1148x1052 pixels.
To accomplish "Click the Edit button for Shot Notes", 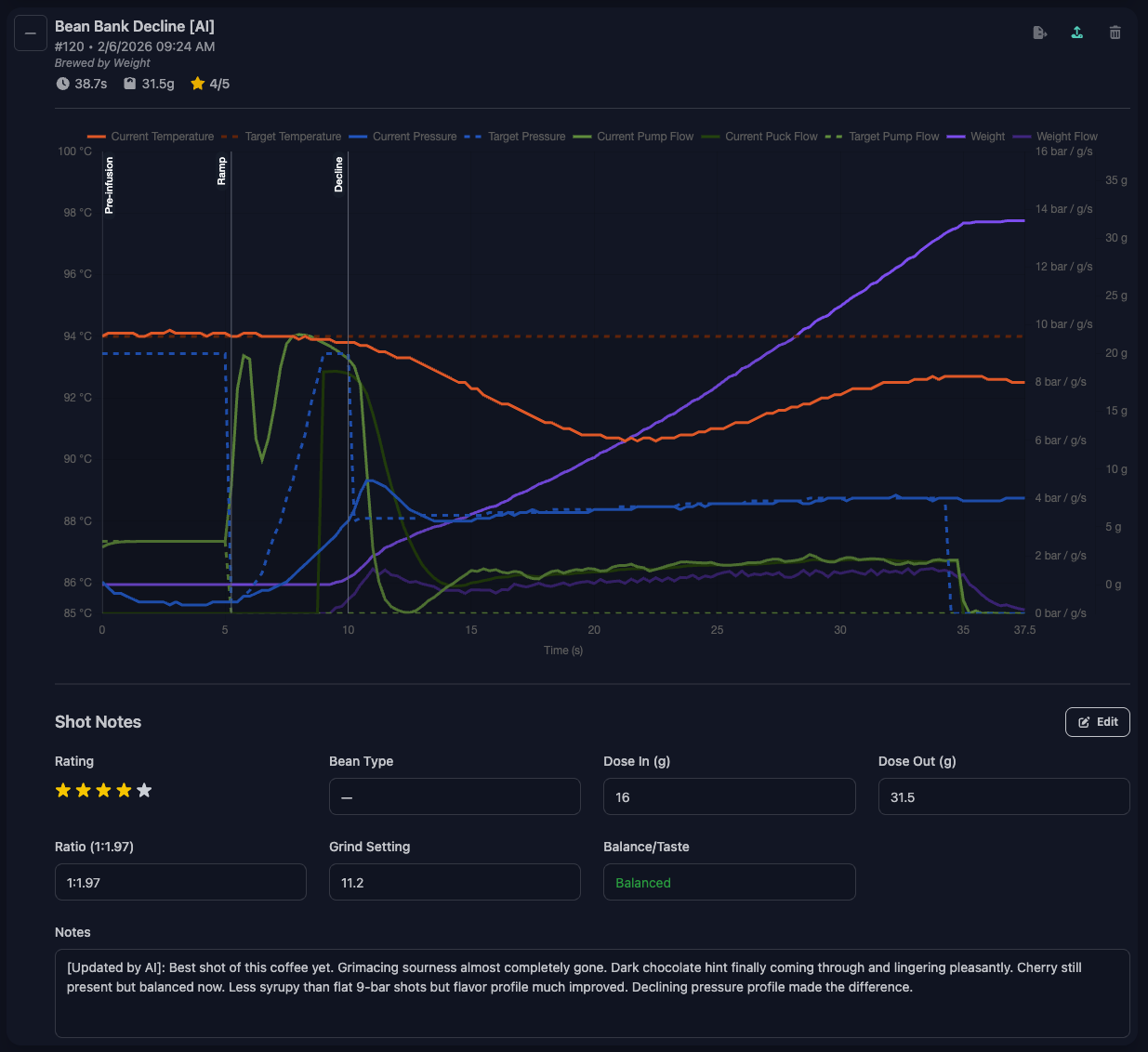I will [x=1098, y=722].
